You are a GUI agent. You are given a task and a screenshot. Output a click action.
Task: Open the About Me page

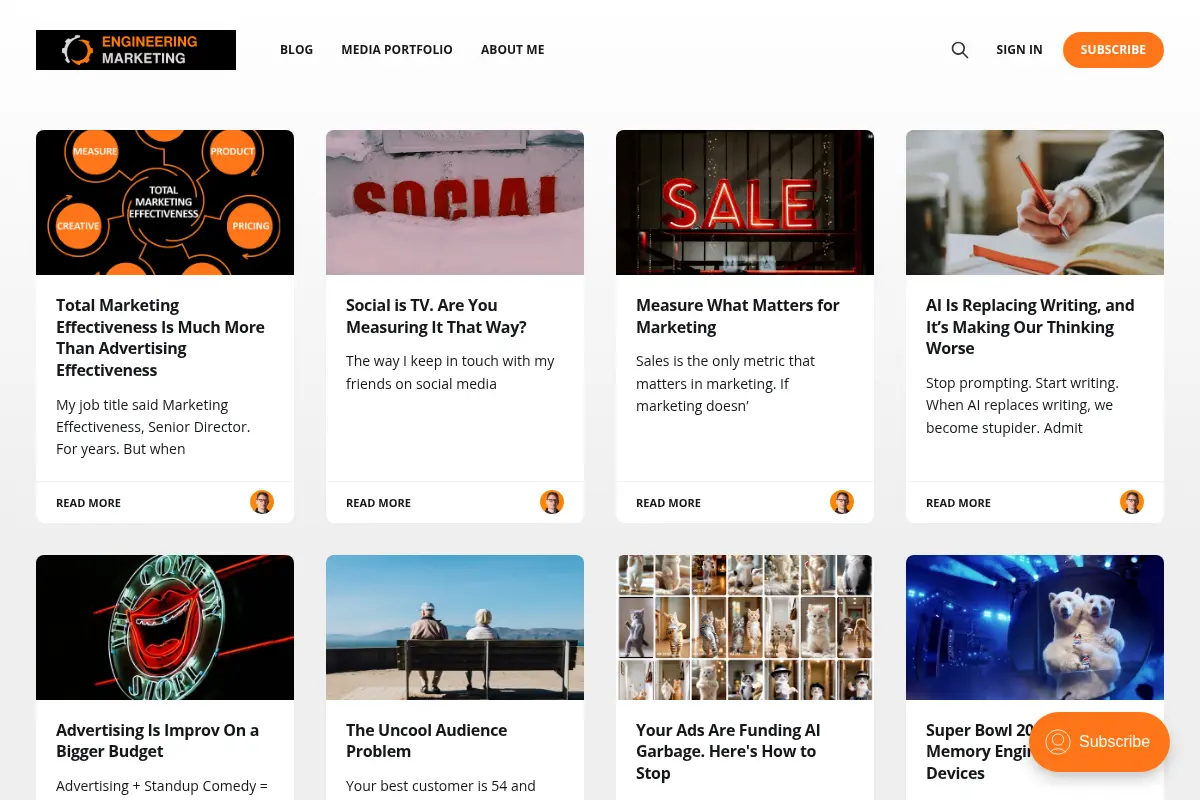[x=513, y=50]
